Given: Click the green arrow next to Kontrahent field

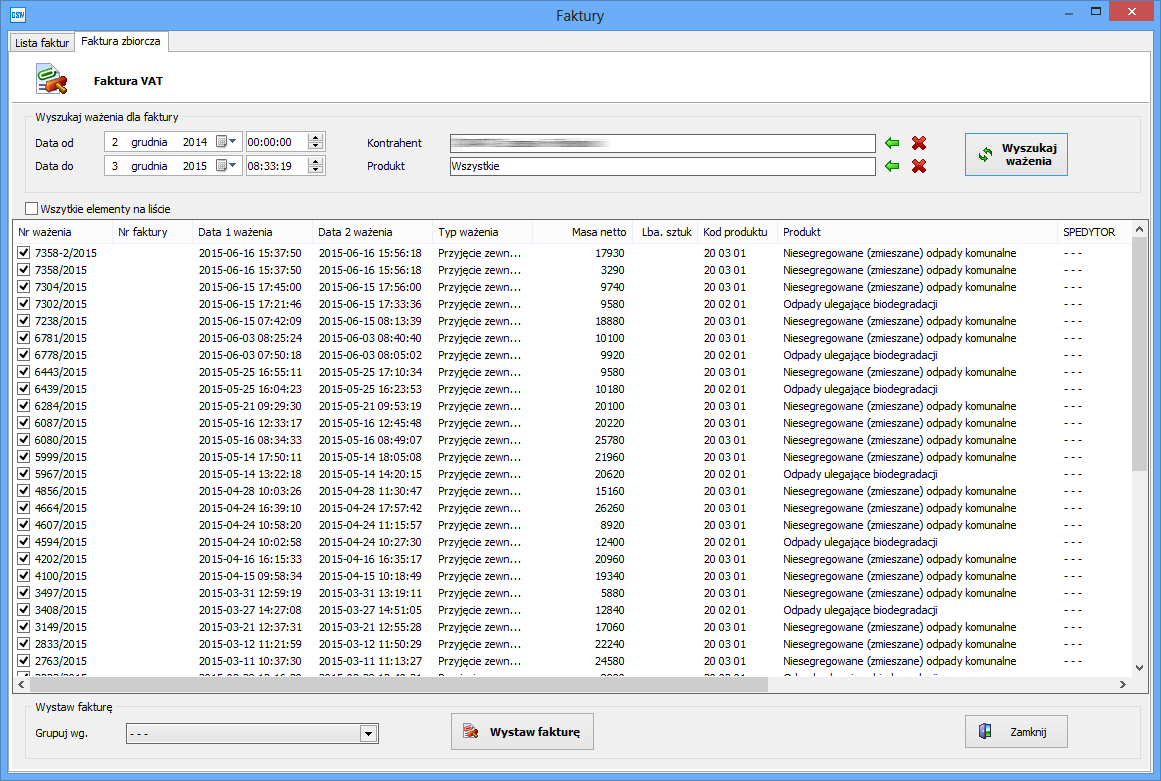Looking at the screenshot, I should (x=892, y=143).
